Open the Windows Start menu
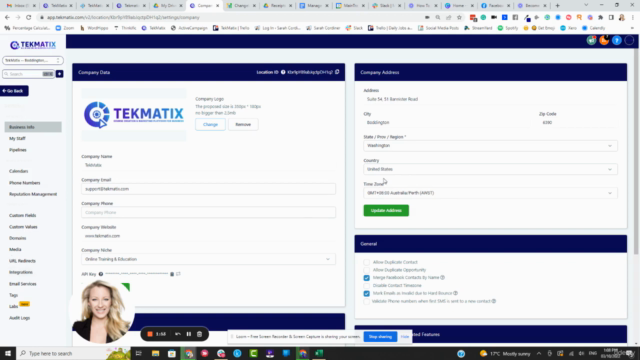 point(8,353)
